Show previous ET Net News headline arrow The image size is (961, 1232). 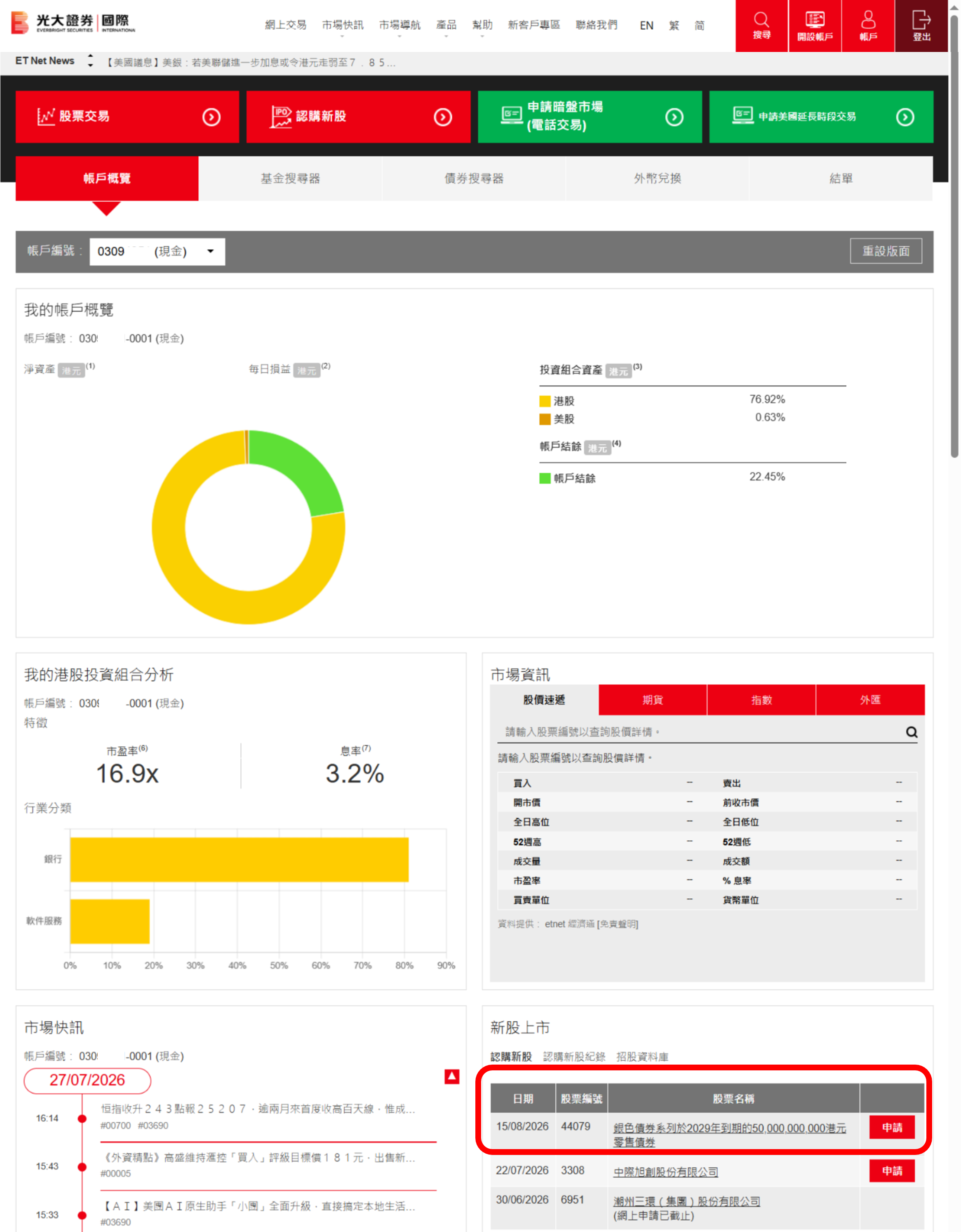(x=90, y=56)
